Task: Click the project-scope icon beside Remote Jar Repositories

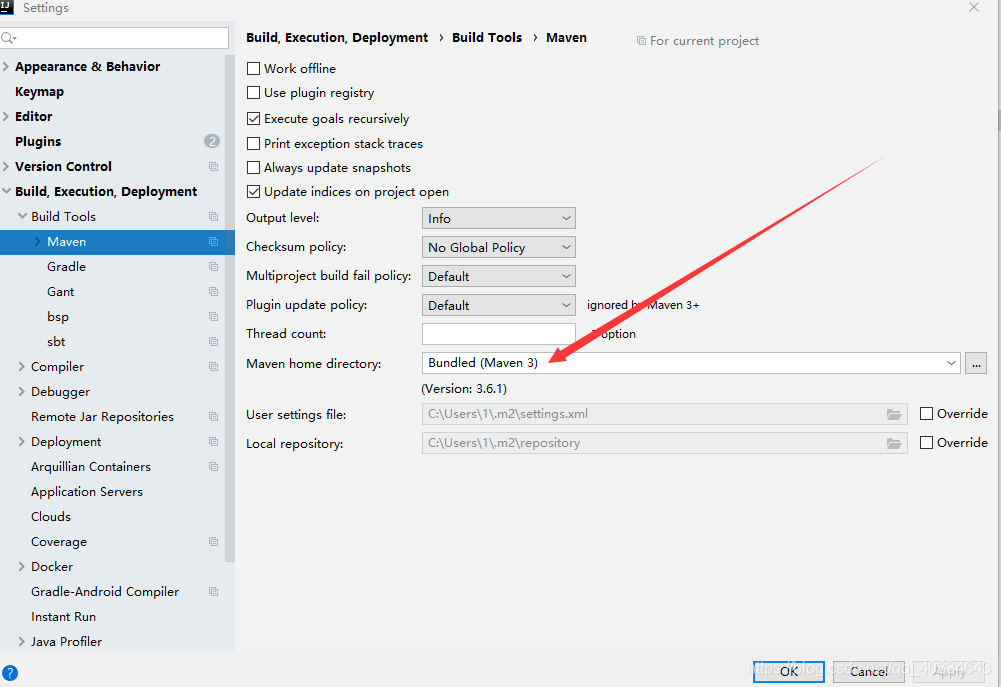Action: tap(213, 416)
